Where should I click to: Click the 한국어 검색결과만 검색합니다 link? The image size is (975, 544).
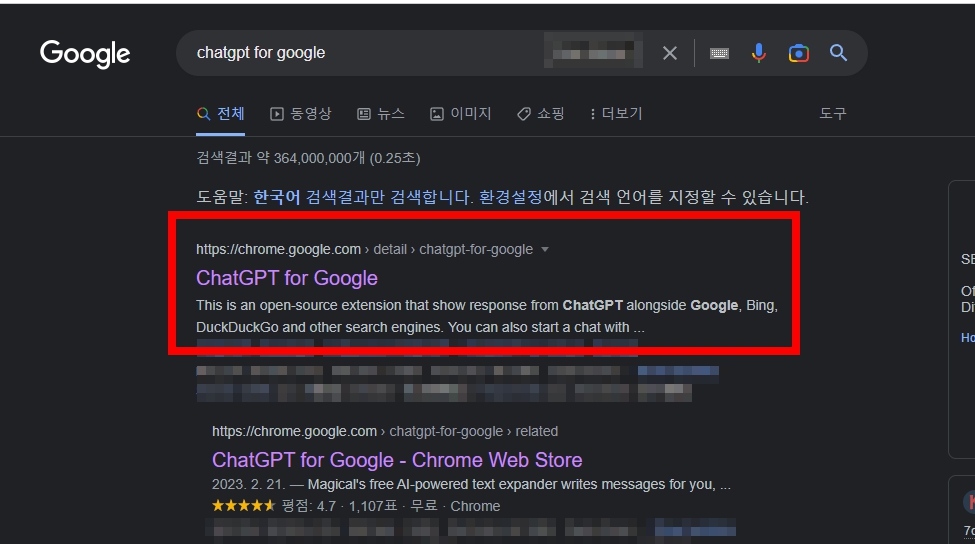[x=363, y=197]
